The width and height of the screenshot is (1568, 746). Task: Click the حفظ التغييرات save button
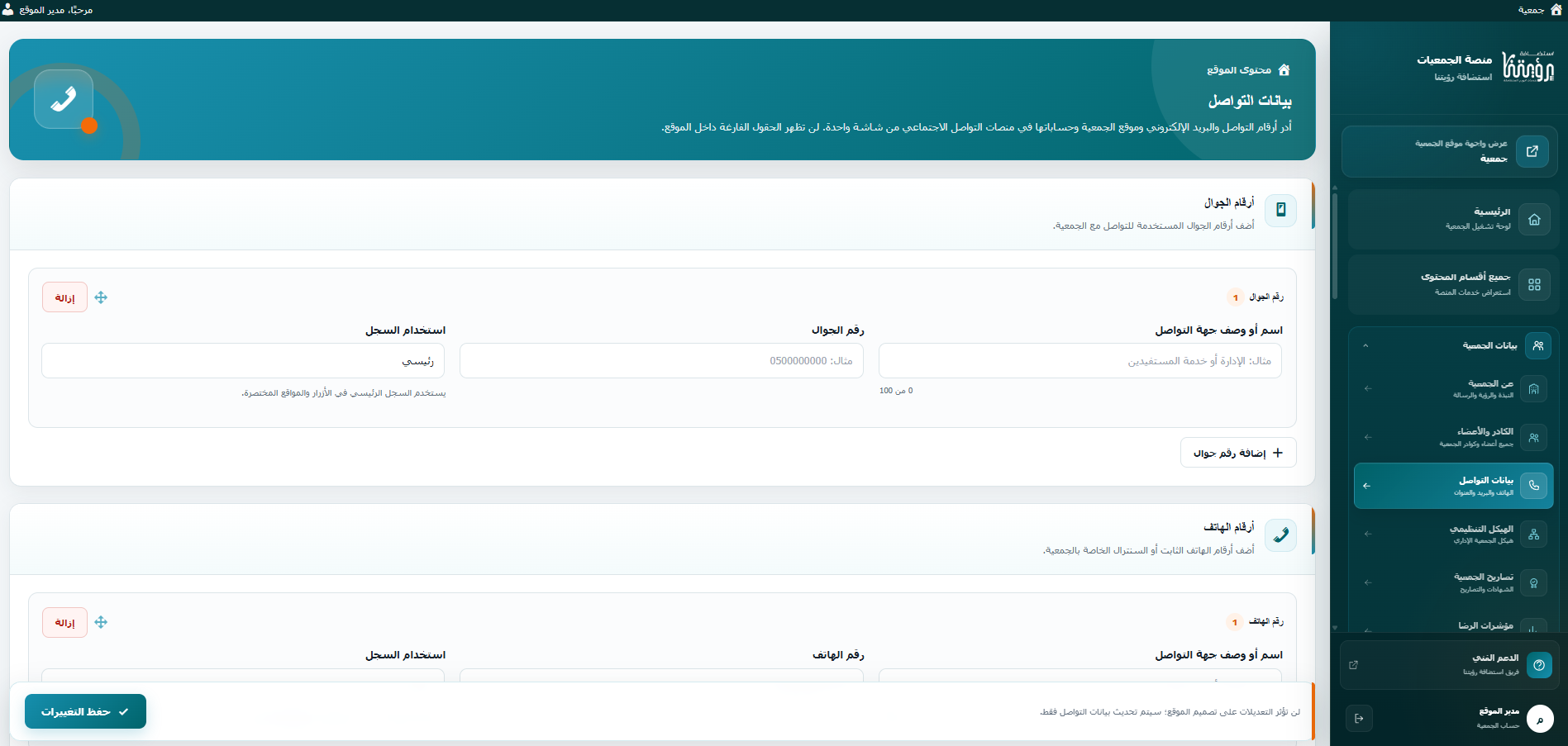[x=85, y=711]
